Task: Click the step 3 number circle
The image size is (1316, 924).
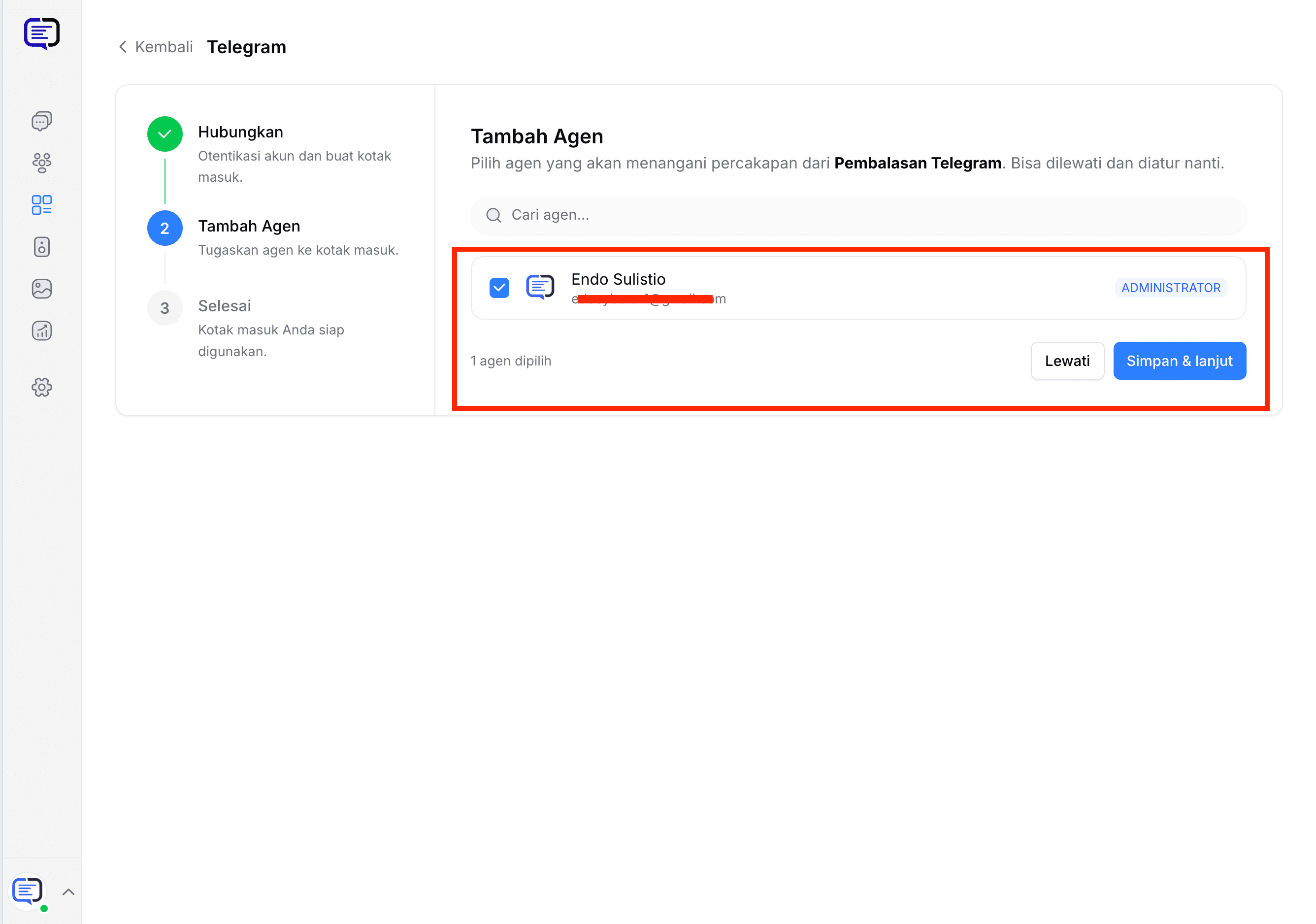Action: pyautogui.click(x=164, y=308)
